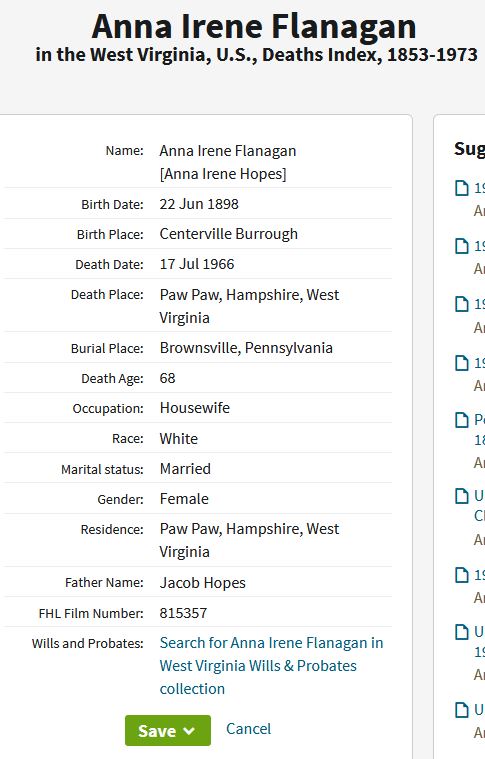Select the Death Place value 'Paw Paw, Hampshire, West Virginia'
The width and height of the screenshot is (485, 759).
click(x=249, y=306)
